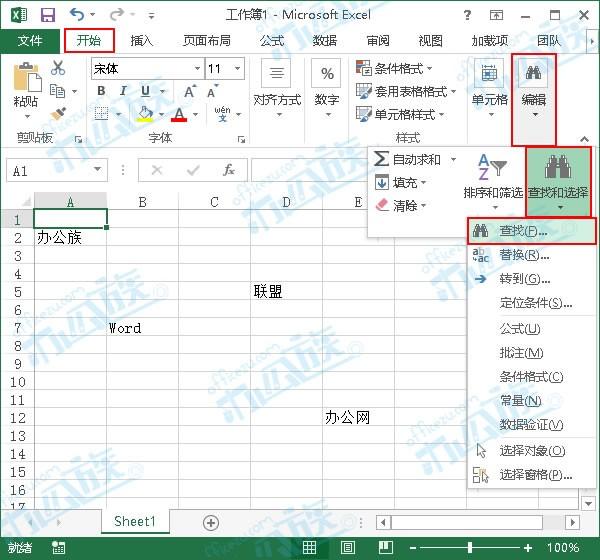Viewport: 600px width, 560px height.
Task: Click the 填充 fill down button
Action: tap(400, 183)
